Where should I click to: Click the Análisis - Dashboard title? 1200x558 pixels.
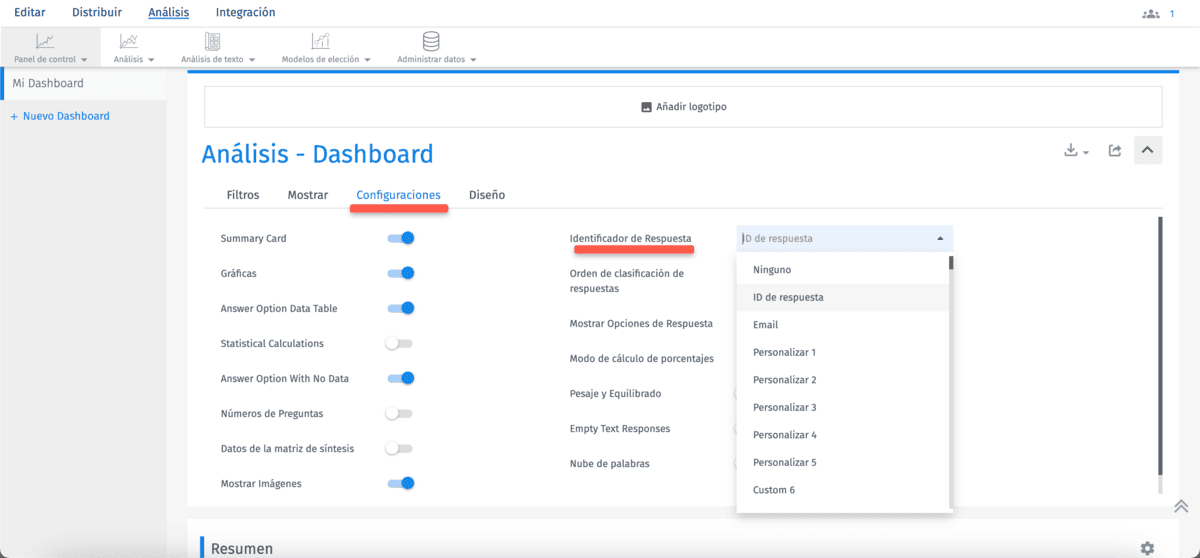[318, 154]
